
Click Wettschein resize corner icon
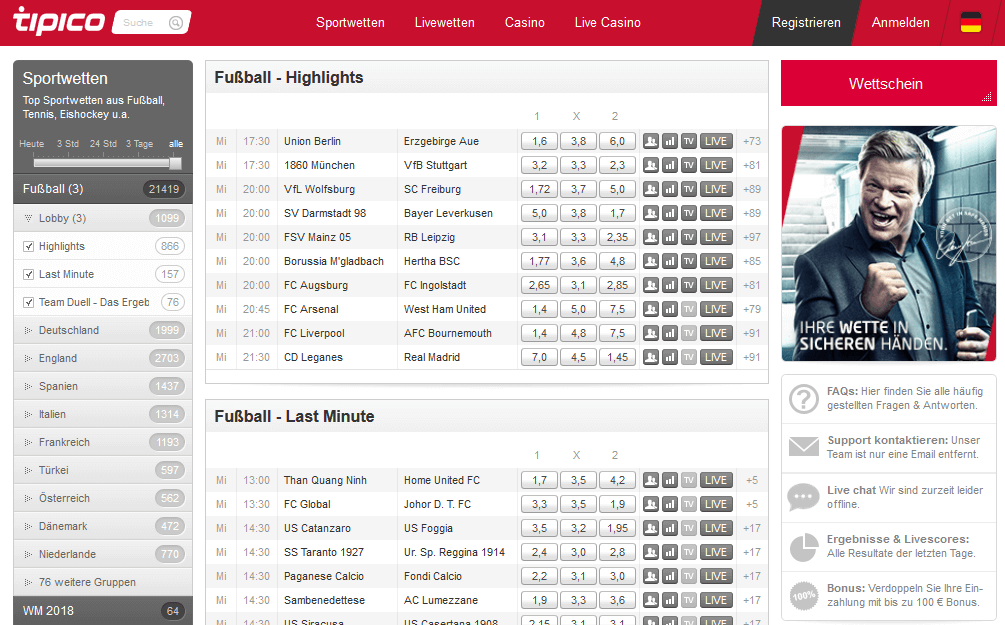pyautogui.click(x=986, y=97)
